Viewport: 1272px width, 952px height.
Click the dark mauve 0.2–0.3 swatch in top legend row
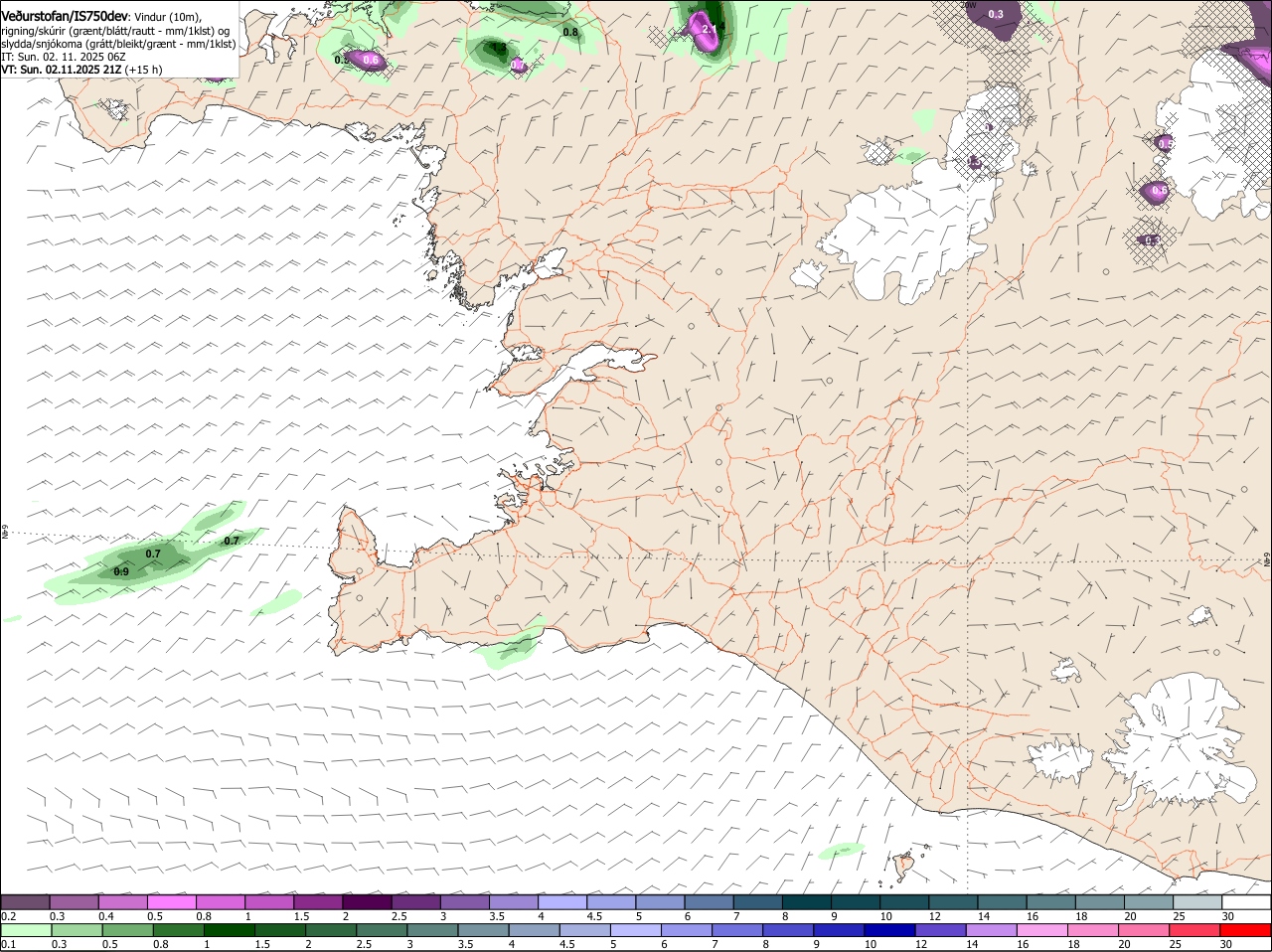pyautogui.click(x=25, y=901)
